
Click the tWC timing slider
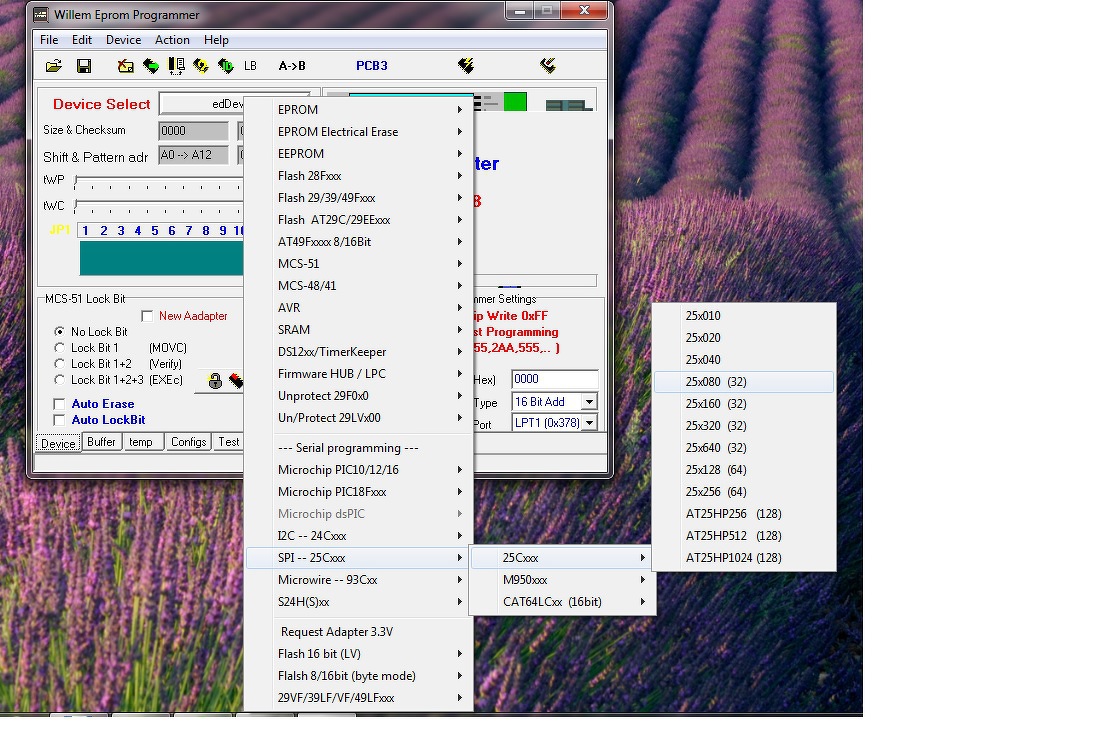pyautogui.click(x=158, y=207)
